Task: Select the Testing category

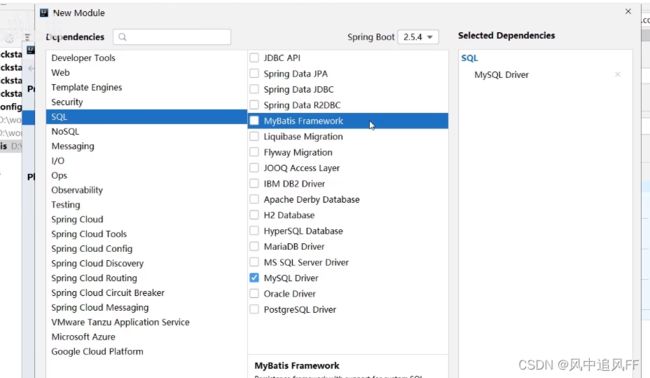Action: 66,205
